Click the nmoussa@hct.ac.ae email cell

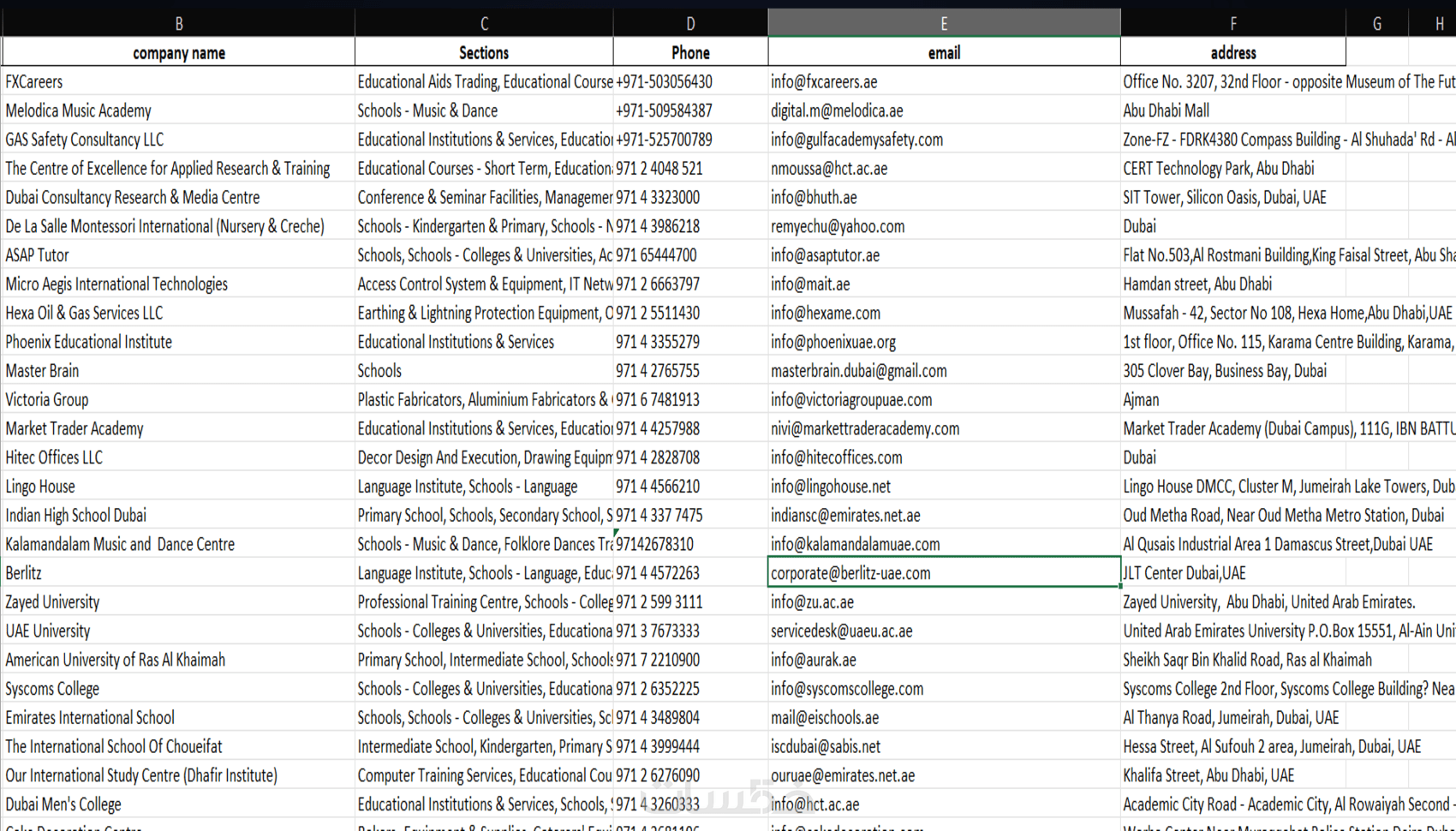point(944,168)
